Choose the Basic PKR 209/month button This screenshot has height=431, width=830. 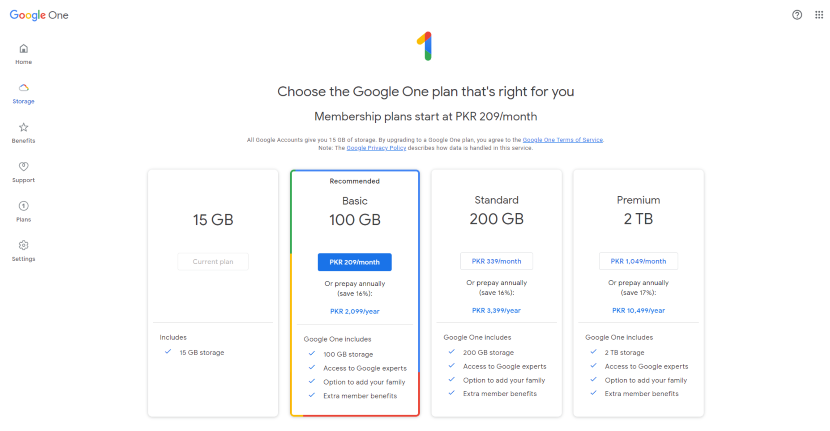point(355,262)
